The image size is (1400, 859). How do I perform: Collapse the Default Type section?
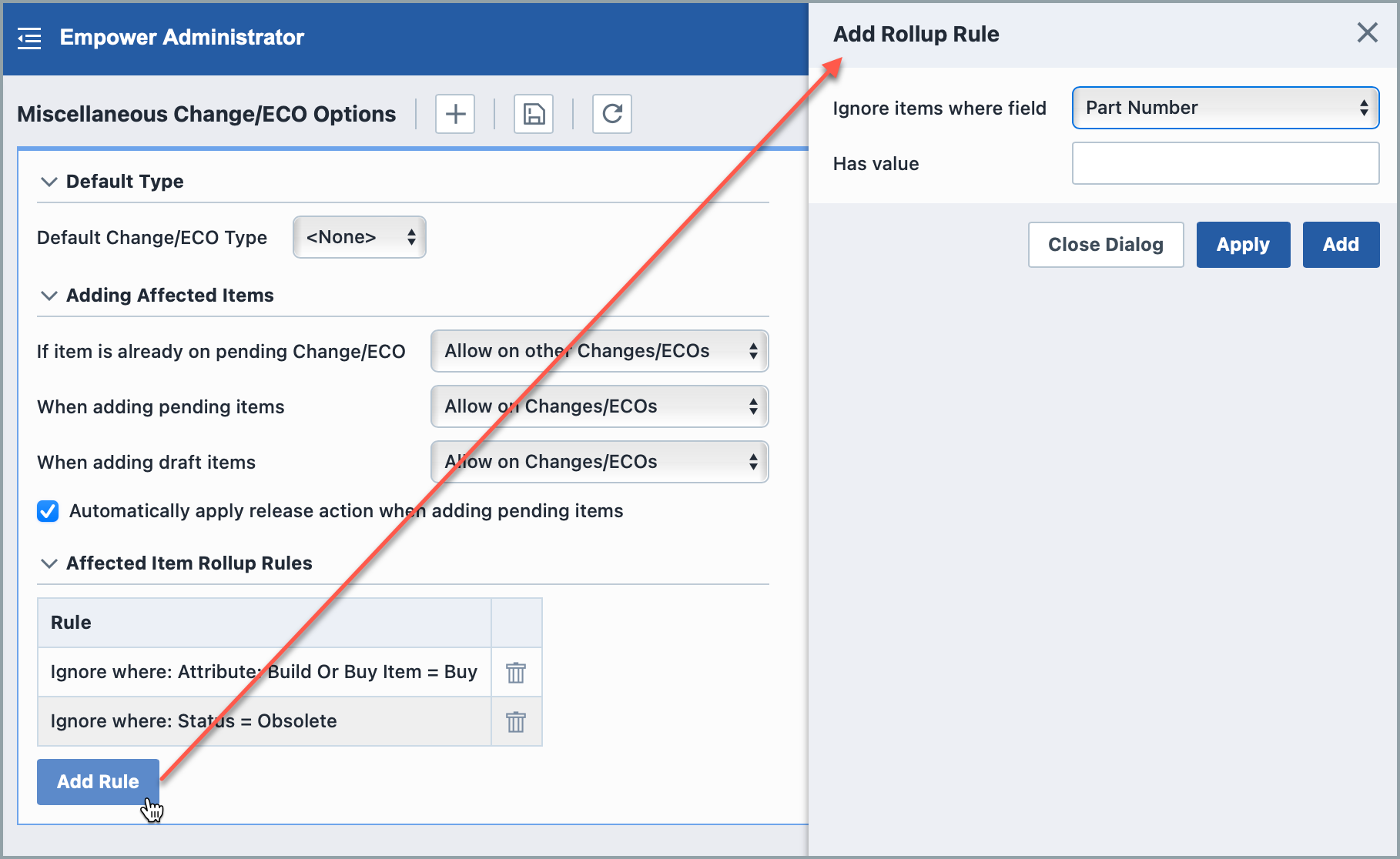tap(49, 182)
